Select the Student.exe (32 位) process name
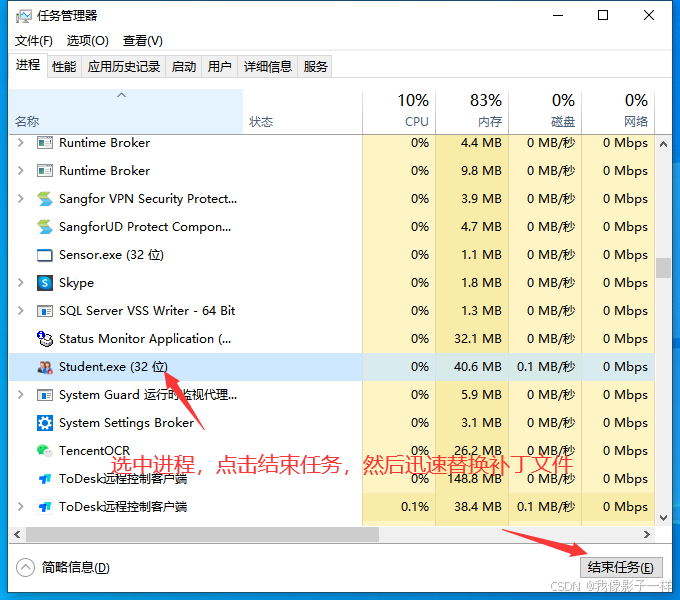The width and height of the screenshot is (680, 600). 113,367
